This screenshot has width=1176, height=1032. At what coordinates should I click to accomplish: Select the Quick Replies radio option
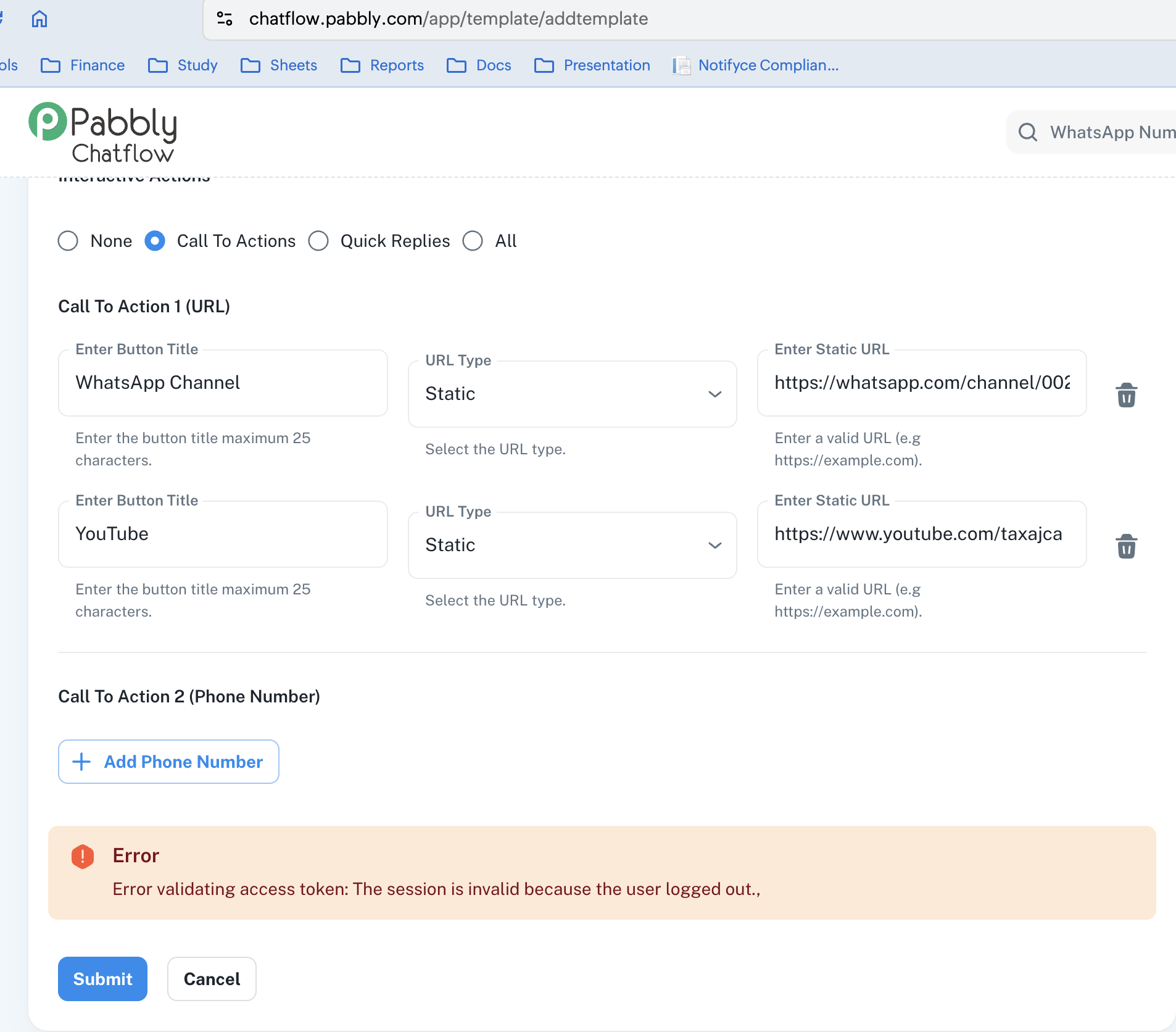pyautogui.click(x=318, y=241)
